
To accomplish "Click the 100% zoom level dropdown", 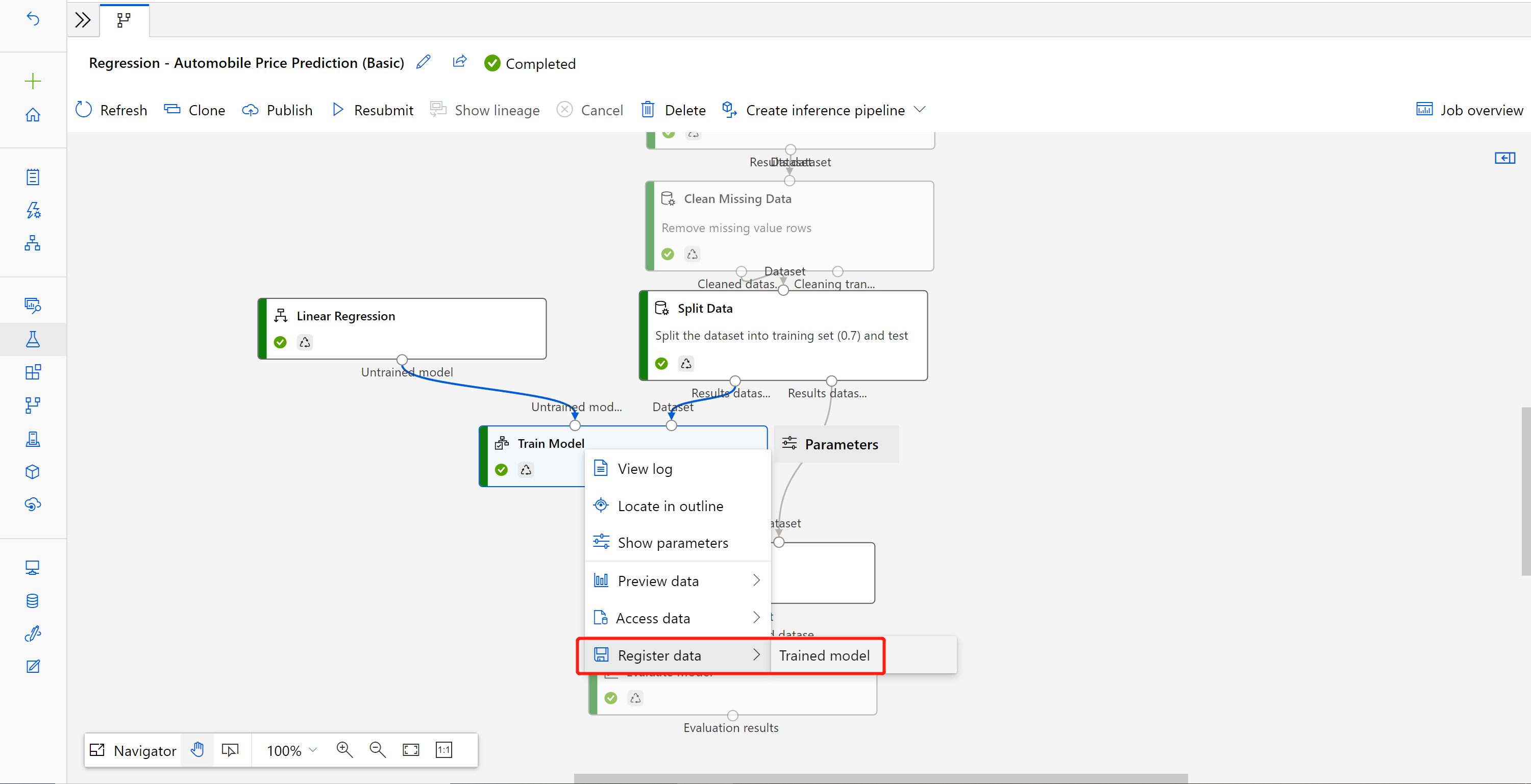I will 293,749.
